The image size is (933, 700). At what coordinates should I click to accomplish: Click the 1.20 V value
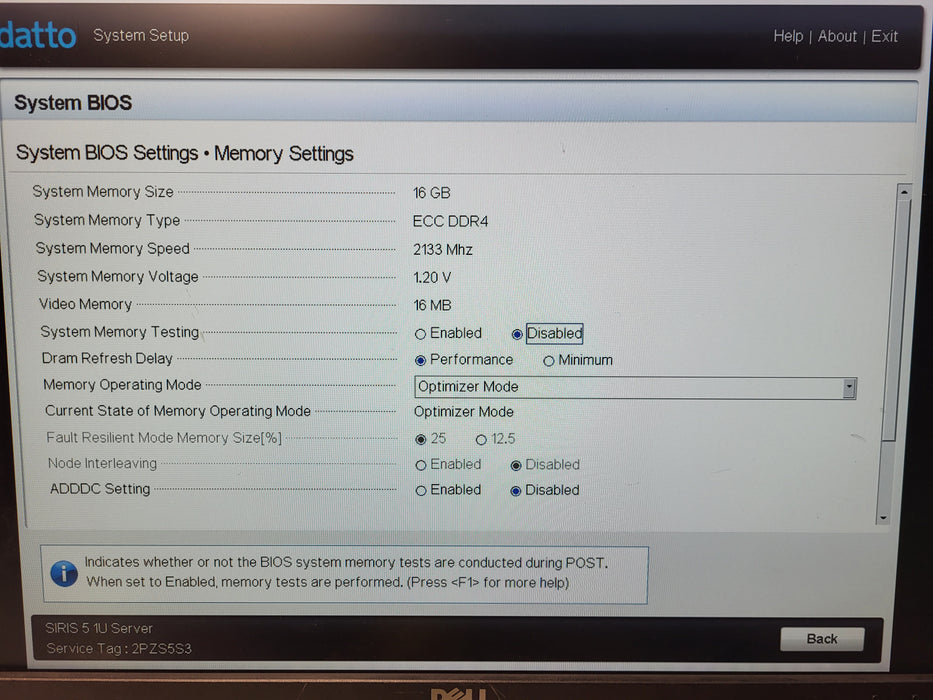(432, 277)
